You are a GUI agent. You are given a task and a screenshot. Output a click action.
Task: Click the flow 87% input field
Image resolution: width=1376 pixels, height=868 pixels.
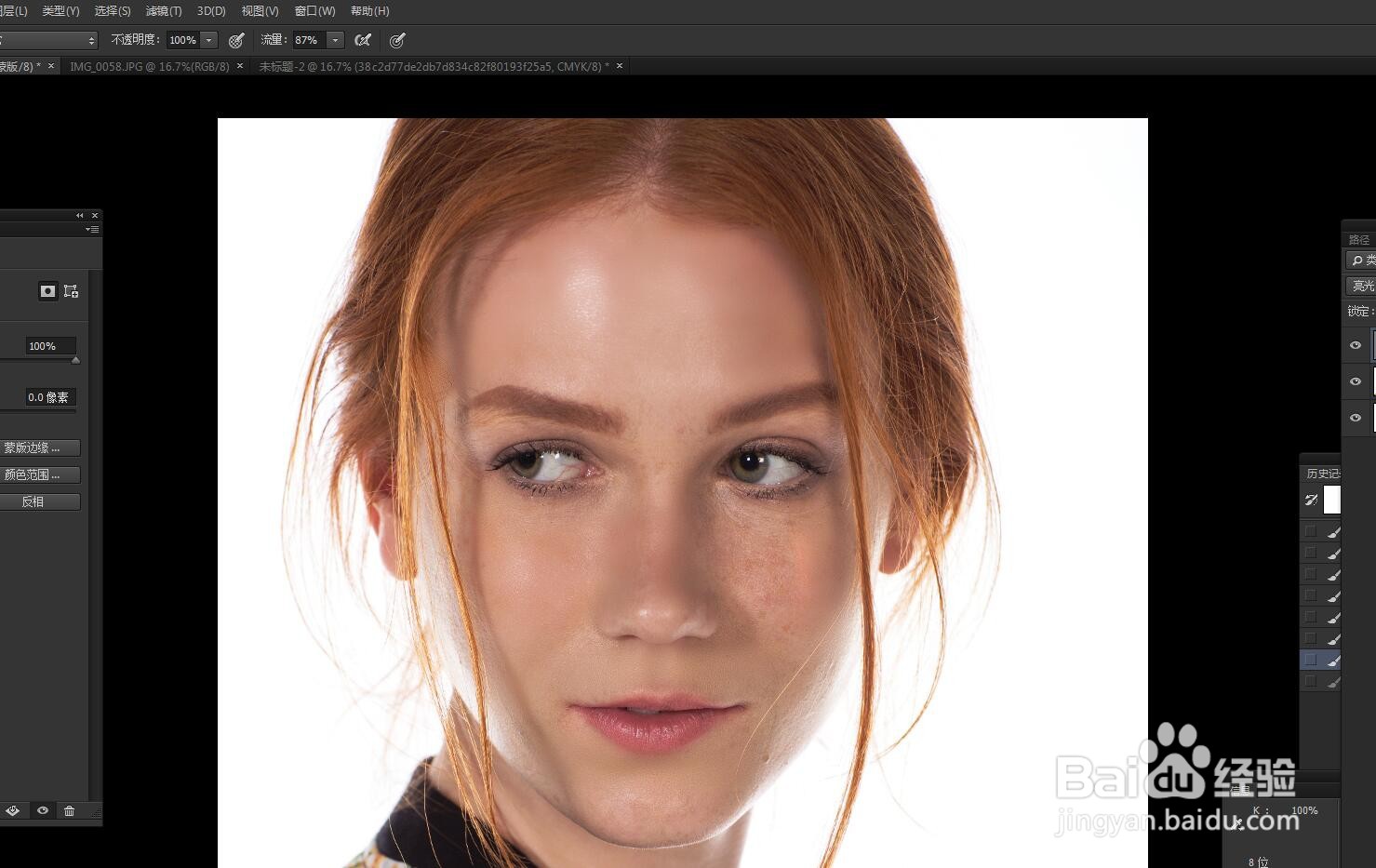tap(309, 40)
